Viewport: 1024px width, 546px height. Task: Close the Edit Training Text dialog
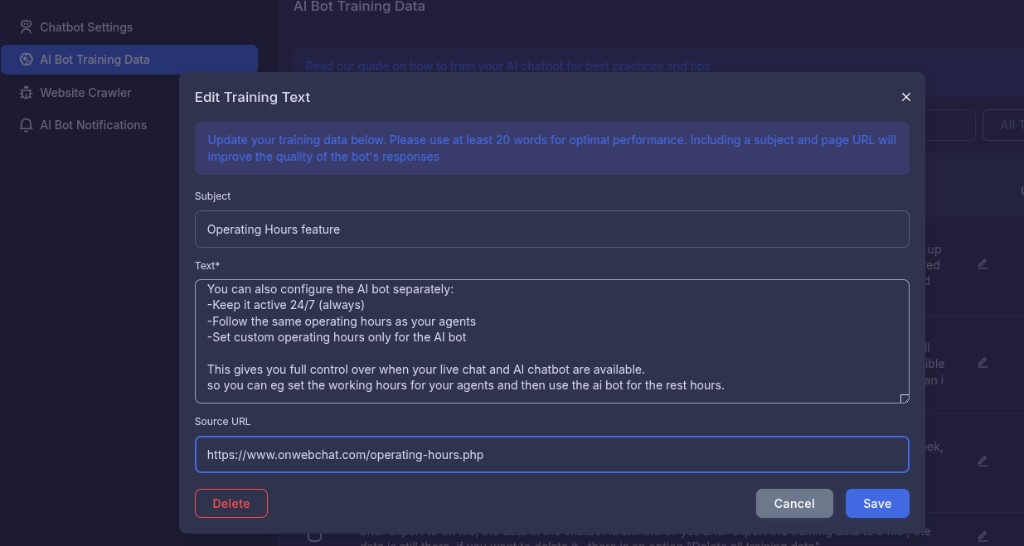[906, 97]
